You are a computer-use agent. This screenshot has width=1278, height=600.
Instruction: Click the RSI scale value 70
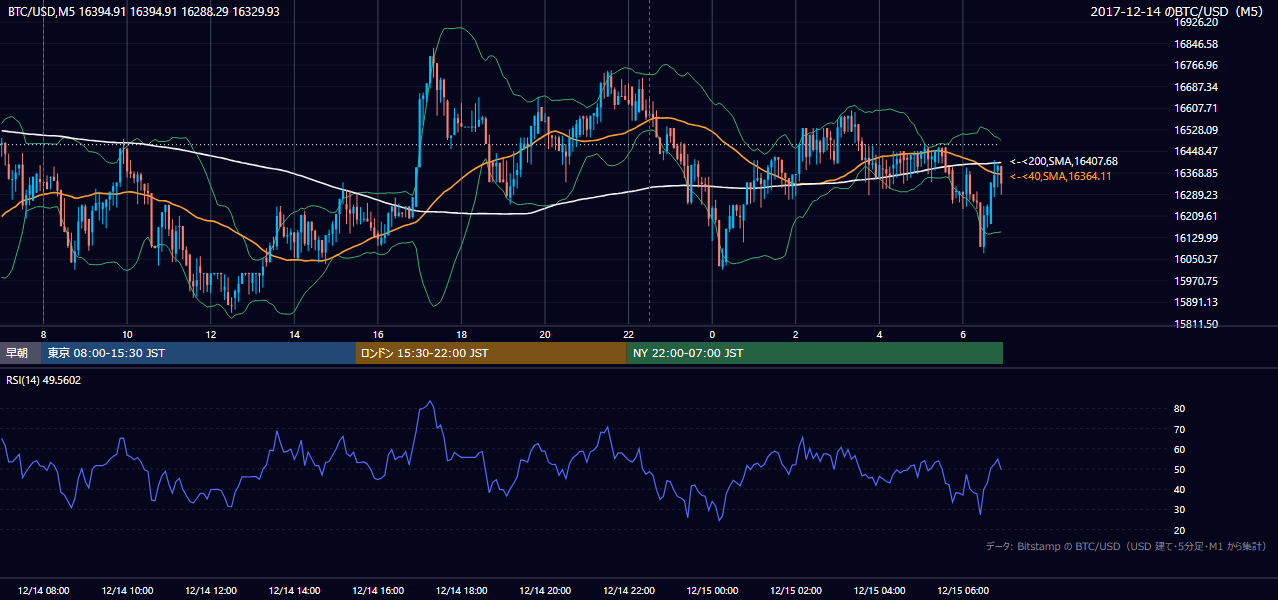[x=1180, y=429]
